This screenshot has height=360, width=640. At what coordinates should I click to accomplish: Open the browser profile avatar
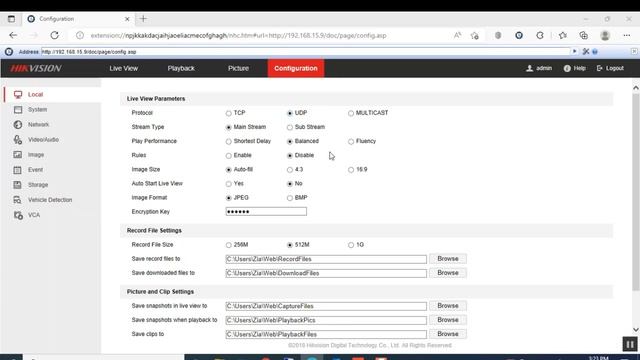click(605, 36)
